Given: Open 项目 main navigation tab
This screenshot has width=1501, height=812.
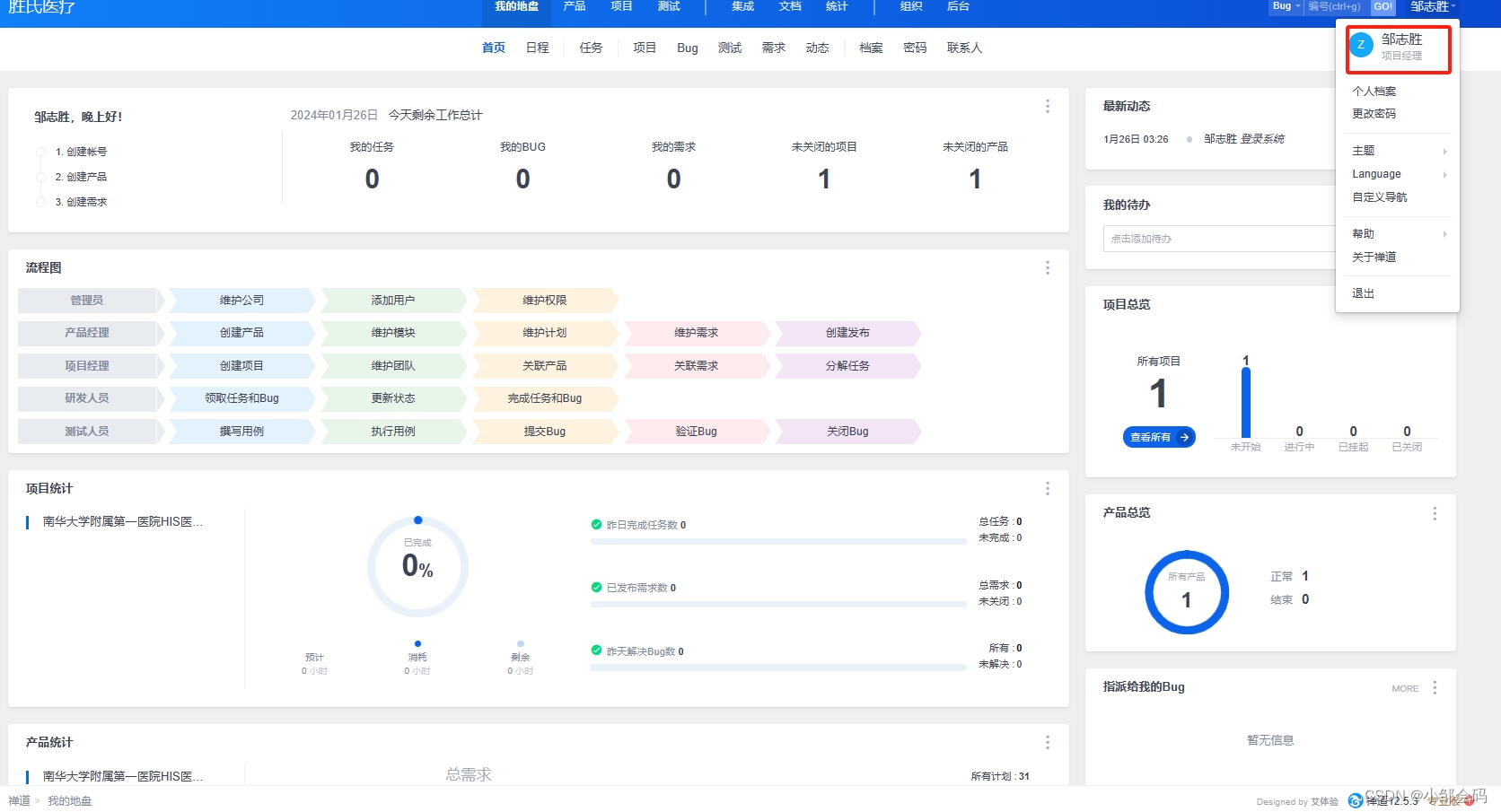Looking at the screenshot, I should click(x=621, y=6).
